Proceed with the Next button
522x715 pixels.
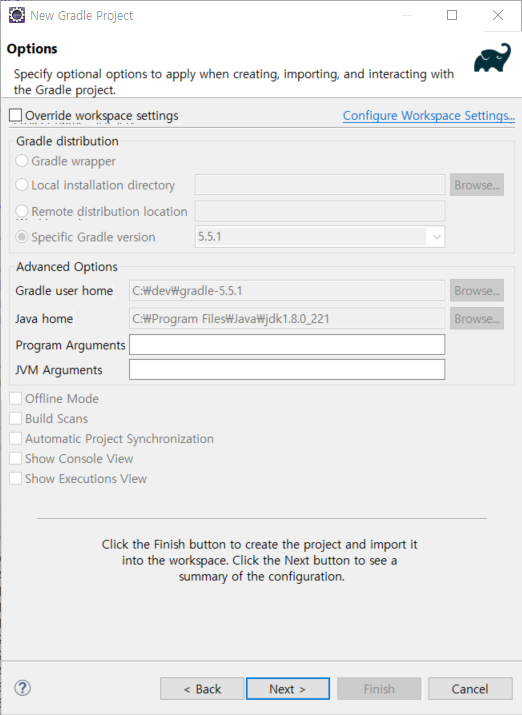point(288,689)
